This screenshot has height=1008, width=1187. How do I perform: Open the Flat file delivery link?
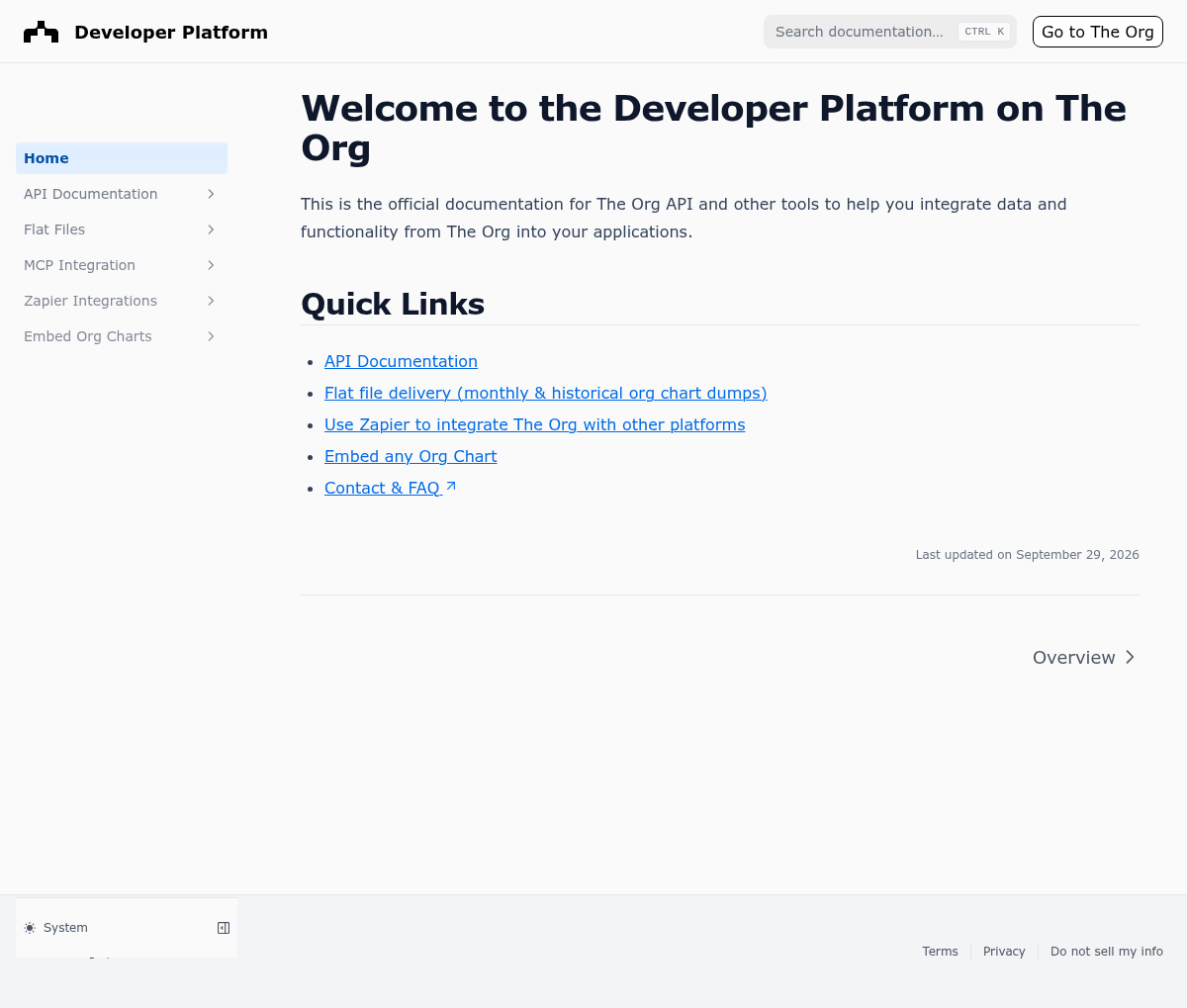[x=546, y=394]
